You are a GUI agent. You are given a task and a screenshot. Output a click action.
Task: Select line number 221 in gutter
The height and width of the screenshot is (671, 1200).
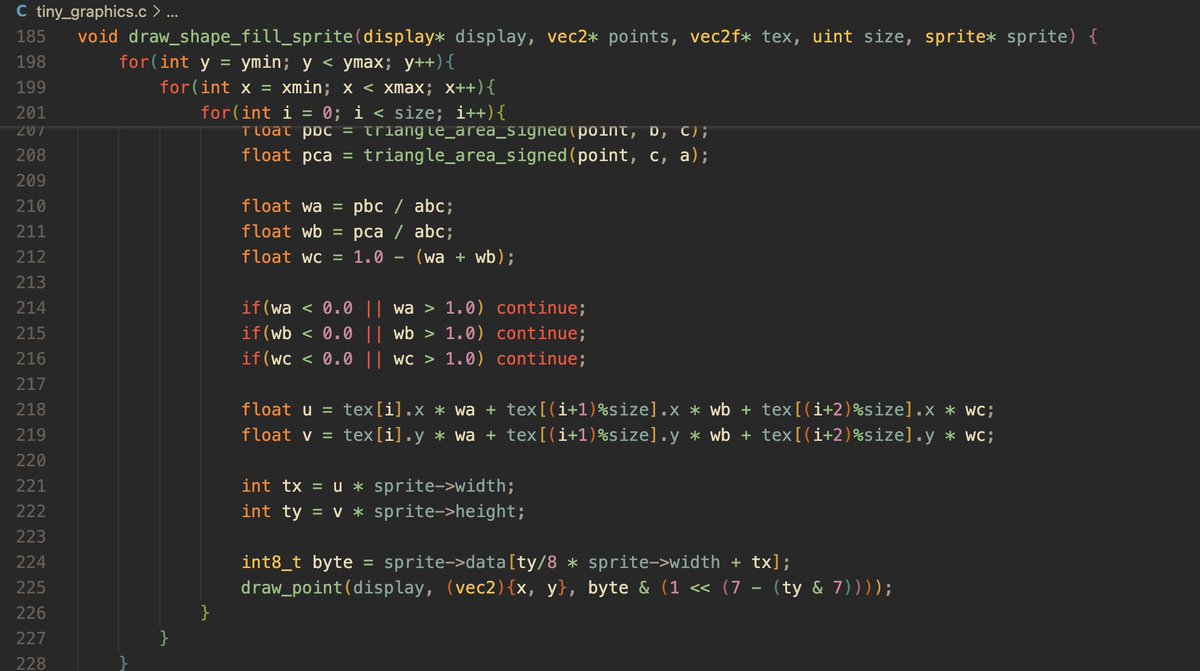(x=31, y=485)
